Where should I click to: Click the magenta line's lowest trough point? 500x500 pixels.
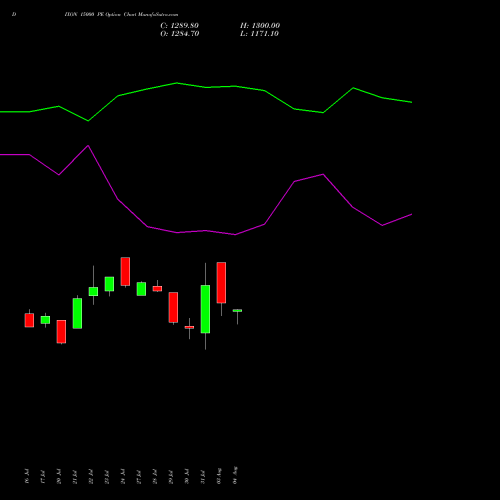(235, 235)
